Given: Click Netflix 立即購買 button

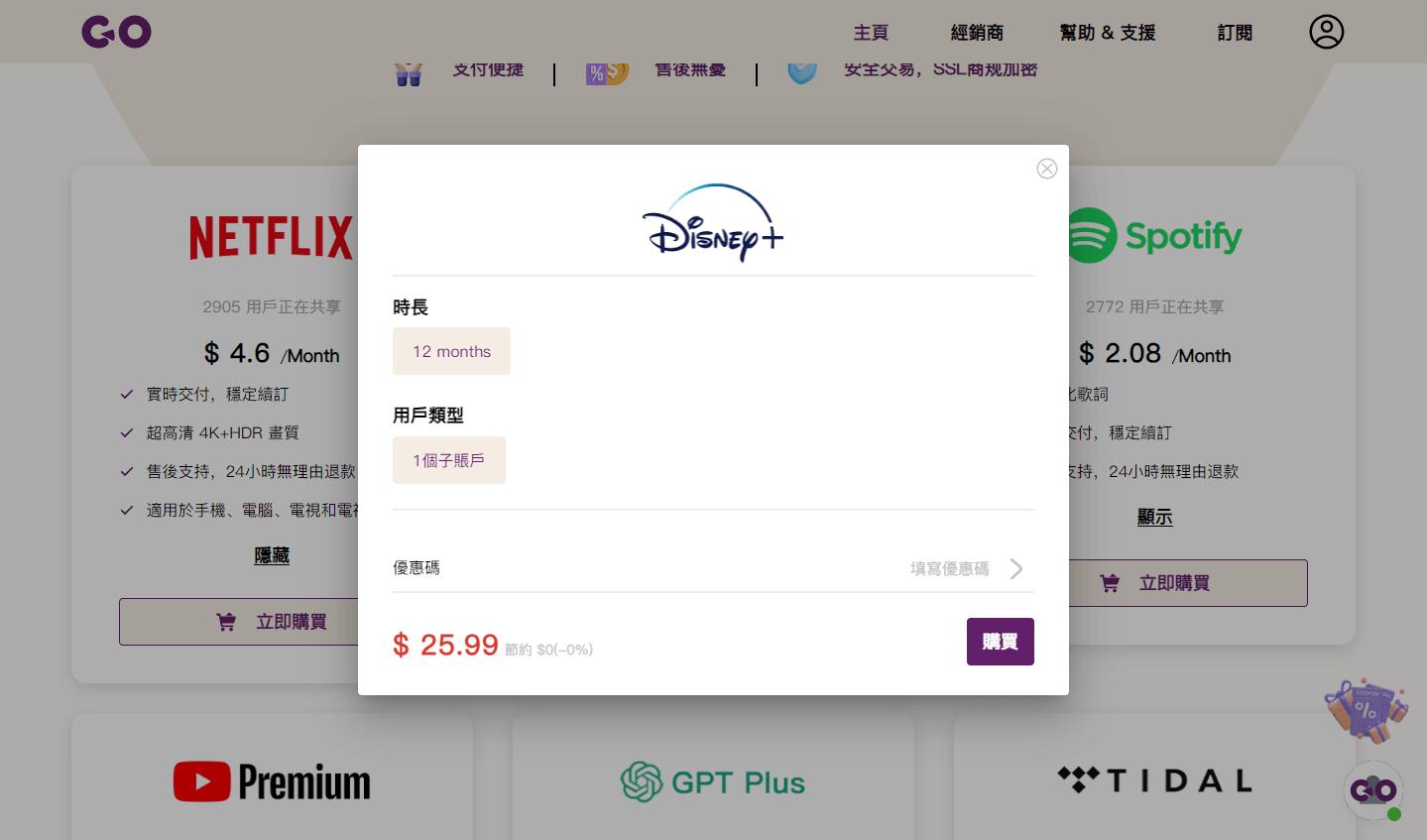Looking at the screenshot, I should pyautogui.click(x=238, y=622).
